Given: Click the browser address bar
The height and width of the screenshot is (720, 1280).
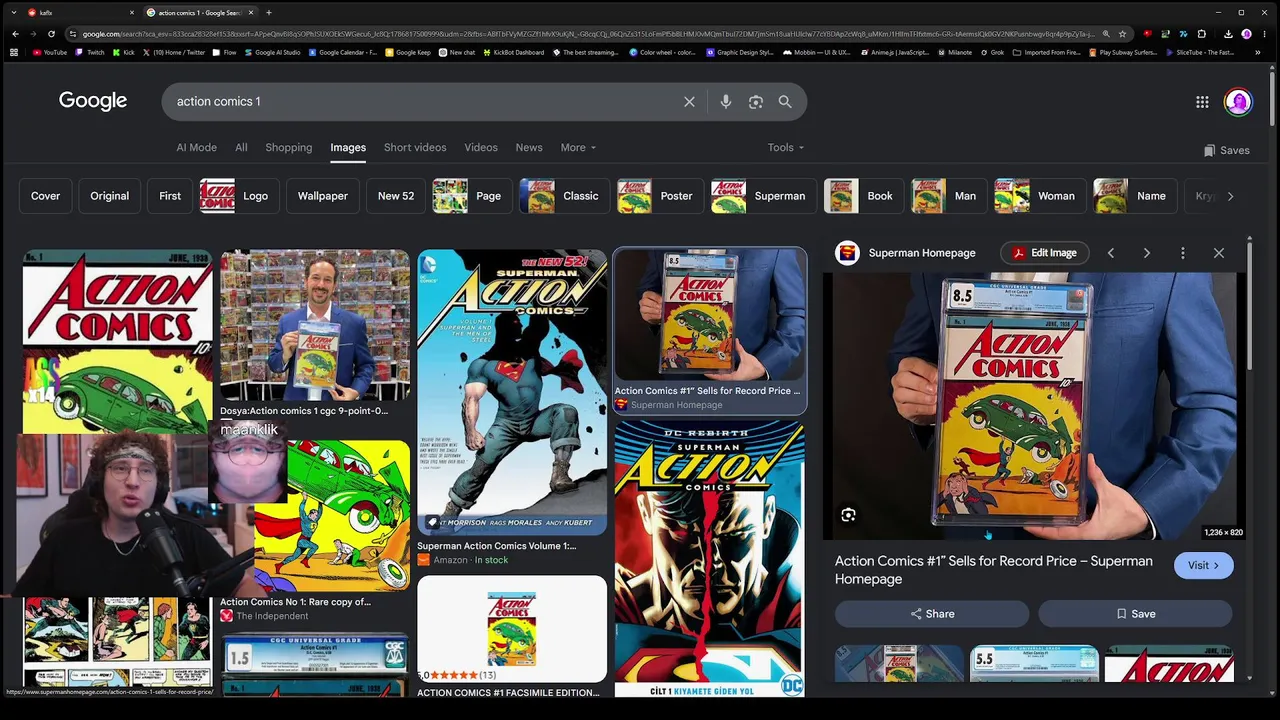Looking at the screenshot, I should (588, 34).
